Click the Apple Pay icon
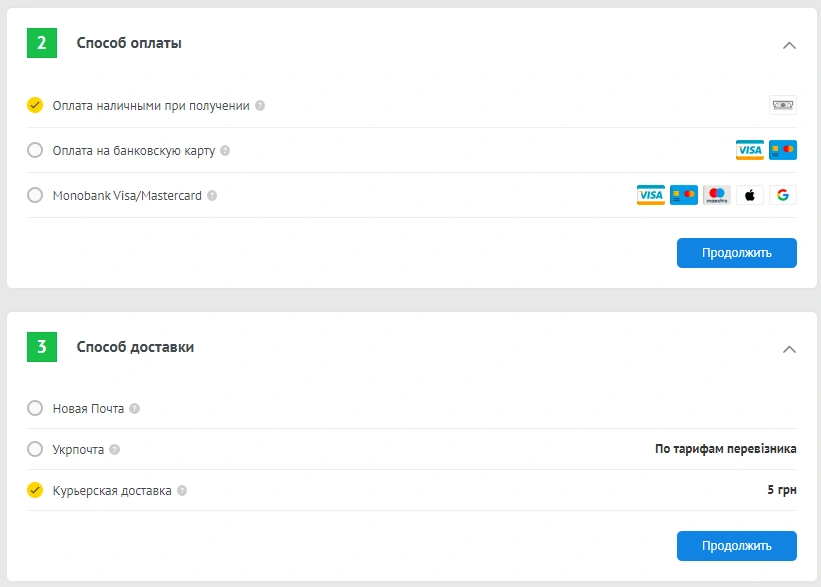The height and width of the screenshot is (587, 821). pyautogui.click(x=750, y=195)
